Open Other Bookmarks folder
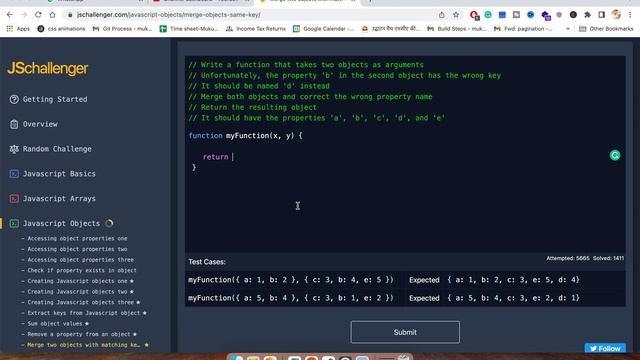 point(606,29)
